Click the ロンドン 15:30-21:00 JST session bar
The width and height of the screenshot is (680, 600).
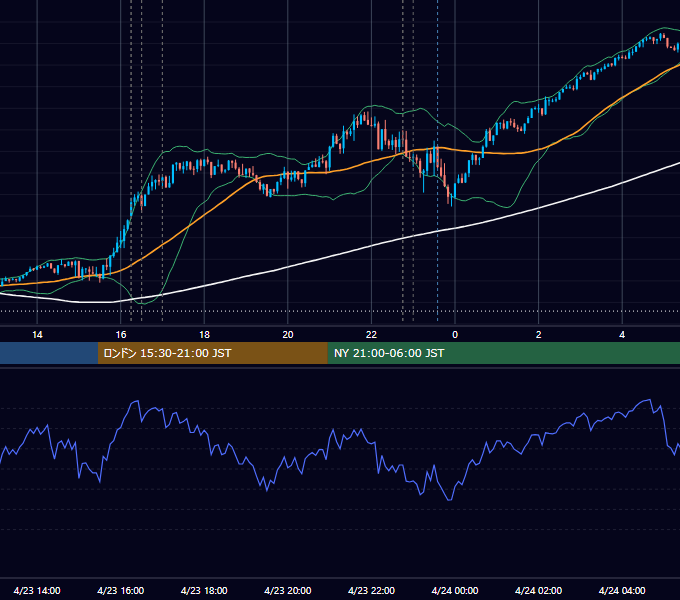point(212,353)
